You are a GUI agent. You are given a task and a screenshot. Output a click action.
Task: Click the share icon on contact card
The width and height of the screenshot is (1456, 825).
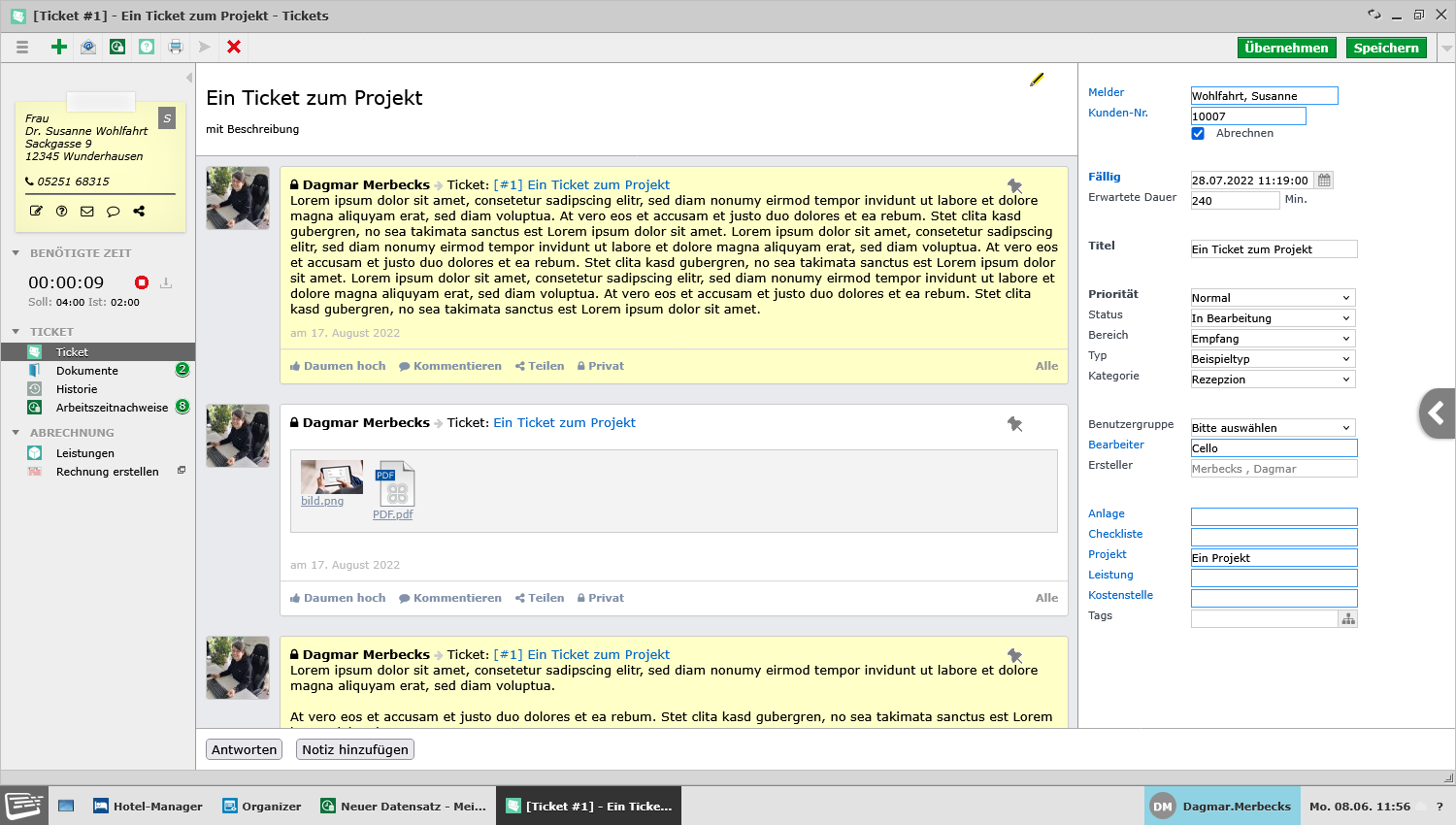pos(139,211)
